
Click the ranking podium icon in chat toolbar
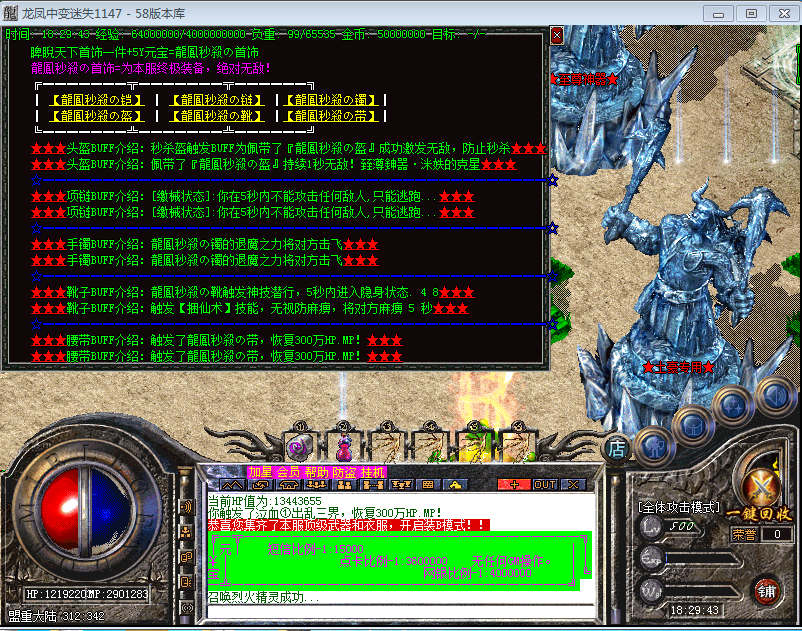[400, 485]
